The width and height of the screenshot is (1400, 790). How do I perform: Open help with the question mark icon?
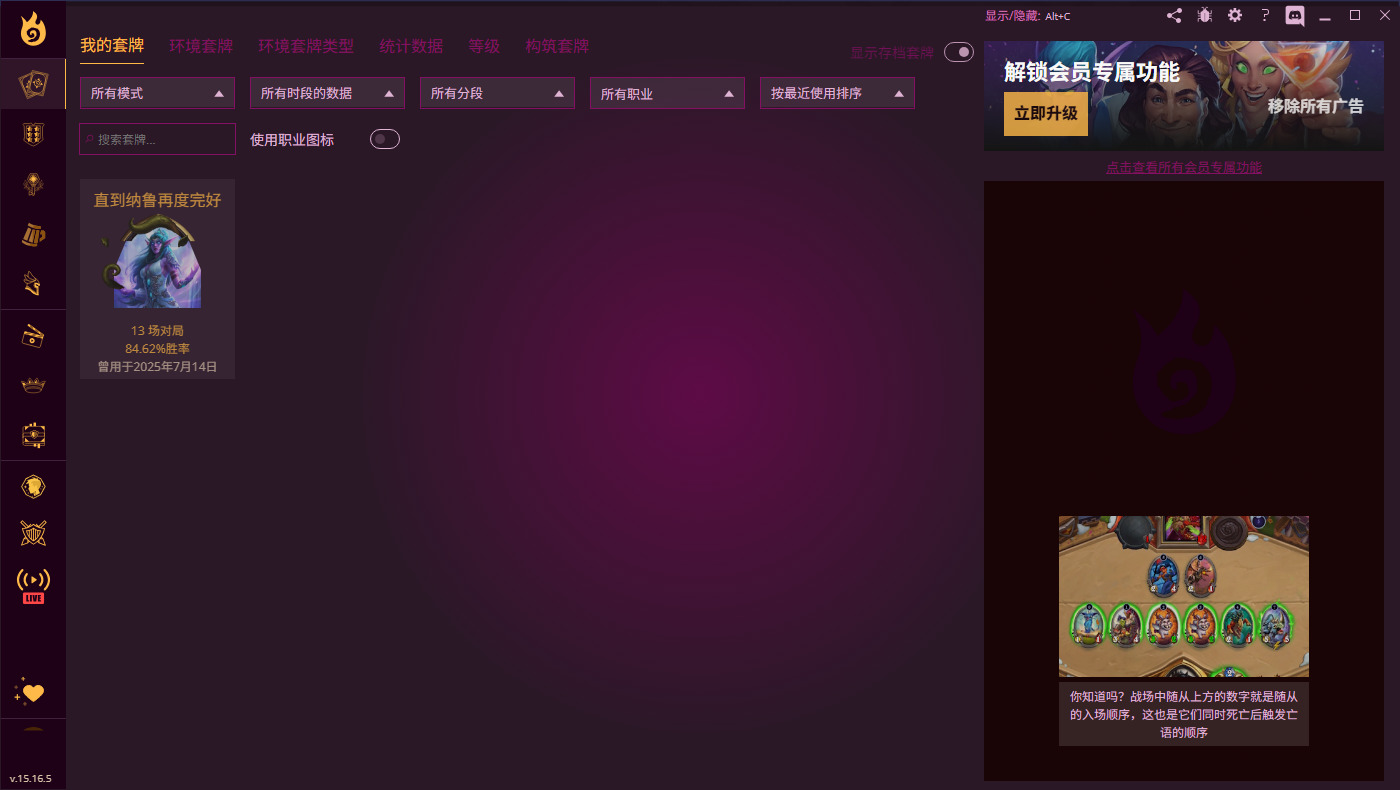[x=1265, y=16]
